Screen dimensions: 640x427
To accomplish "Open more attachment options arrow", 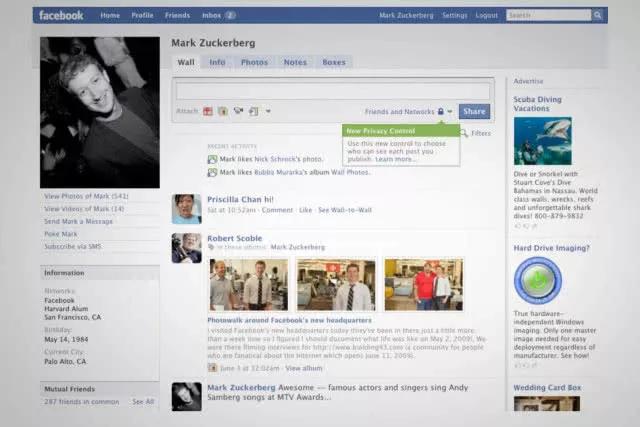I will (268, 111).
